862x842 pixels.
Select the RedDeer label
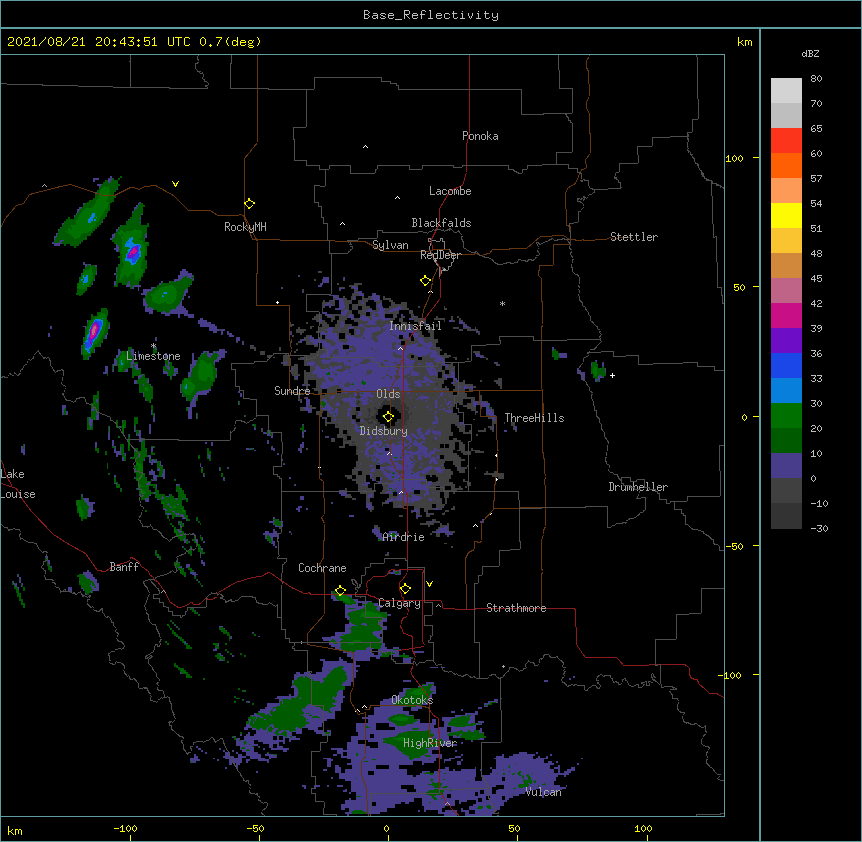(440, 255)
